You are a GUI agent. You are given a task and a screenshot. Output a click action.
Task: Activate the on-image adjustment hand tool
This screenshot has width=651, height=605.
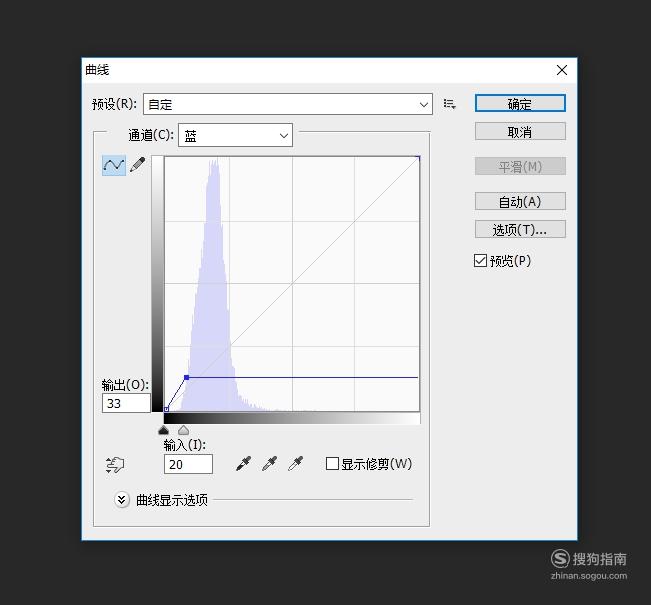coord(115,465)
